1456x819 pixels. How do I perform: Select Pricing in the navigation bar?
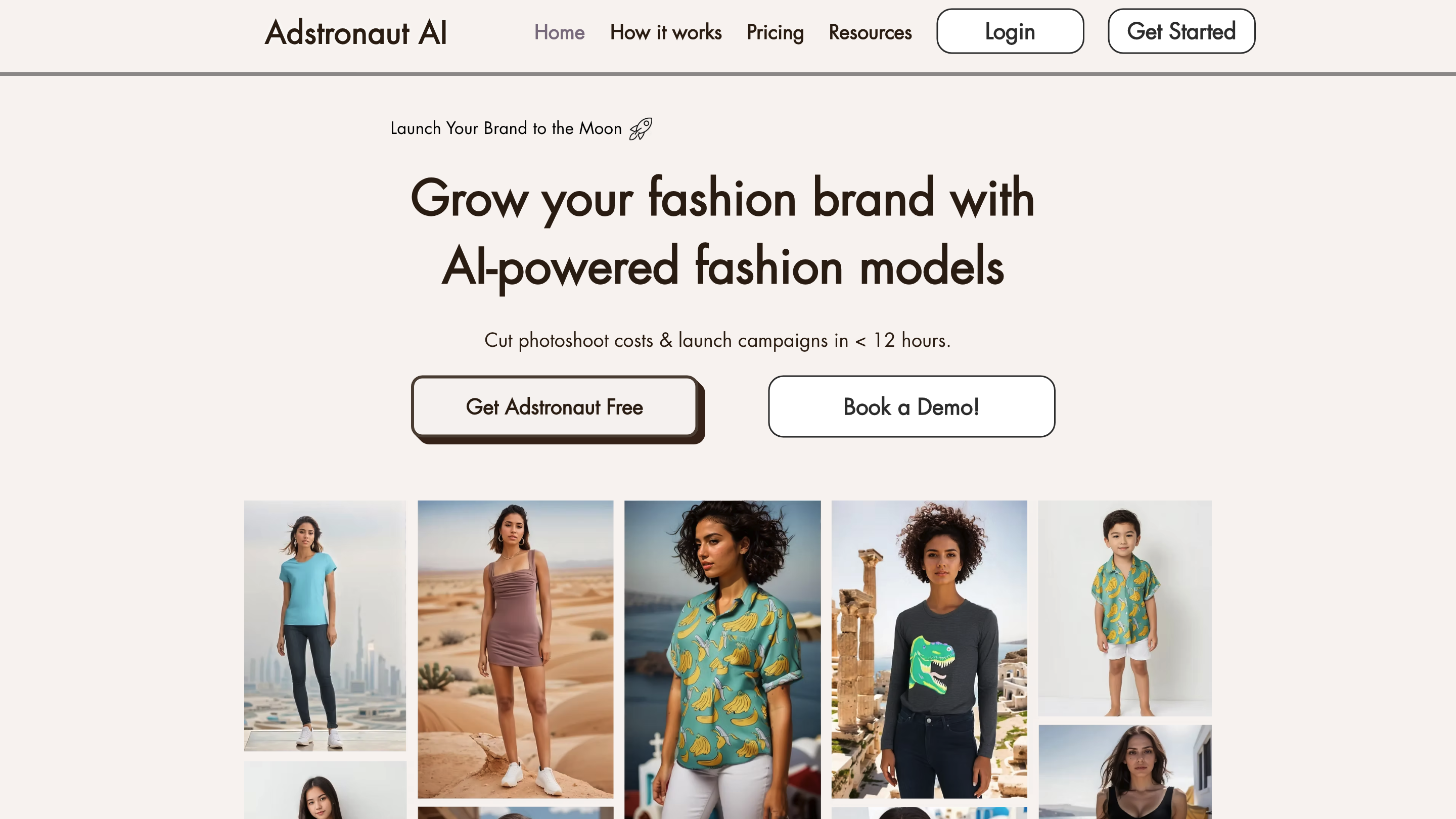(775, 32)
